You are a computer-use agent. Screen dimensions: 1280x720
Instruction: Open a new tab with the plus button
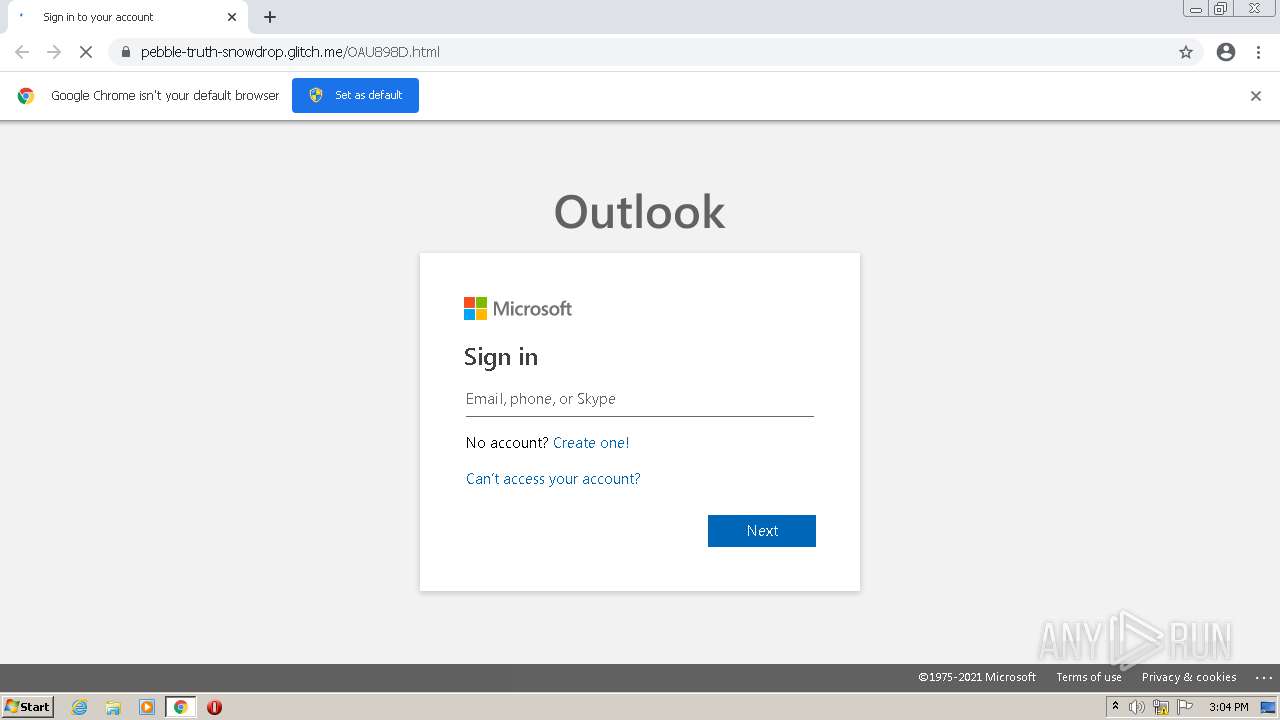270,17
